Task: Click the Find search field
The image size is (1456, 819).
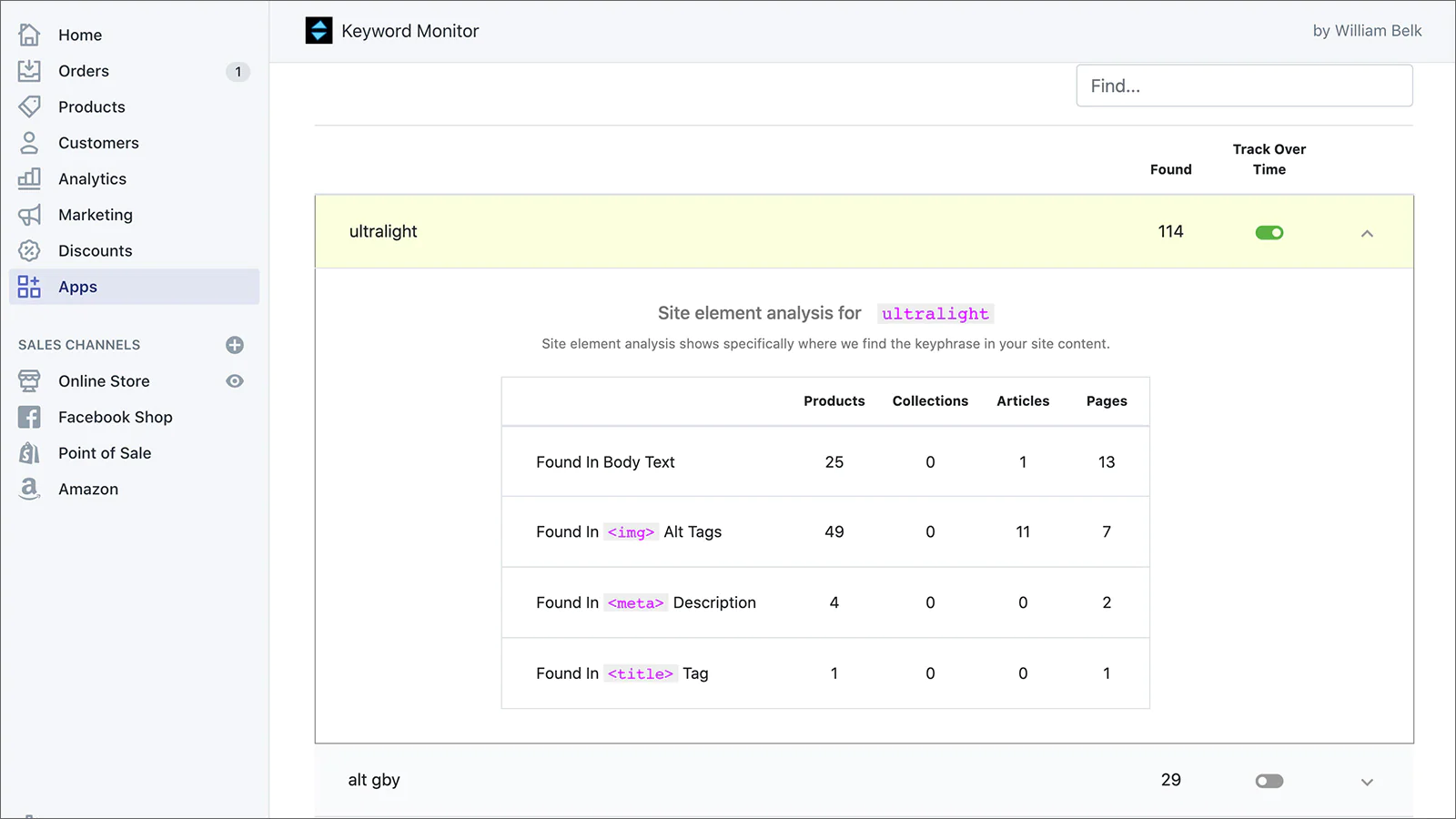Action: pyautogui.click(x=1243, y=86)
